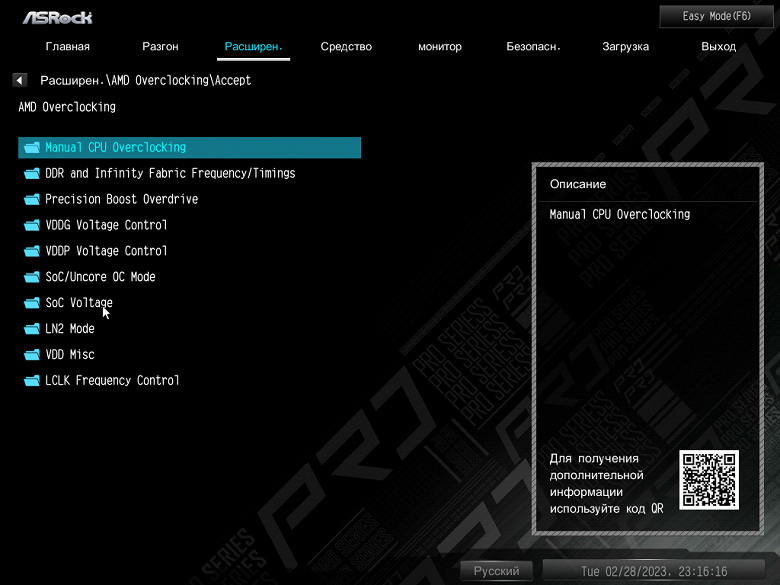Switch to the монитор tab
The width and height of the screenshot is (780, 585).
point(440,47)
